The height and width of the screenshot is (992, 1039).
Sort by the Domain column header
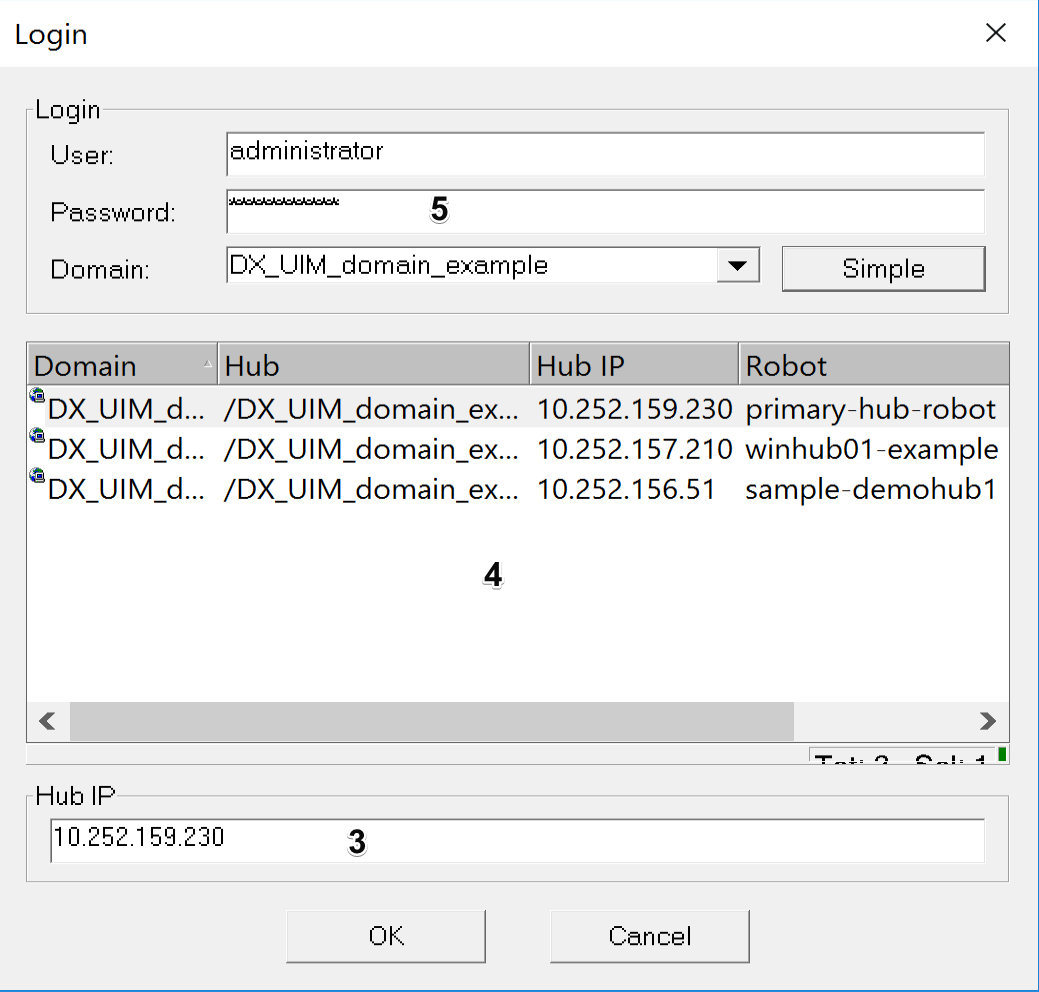click(x=123, y=364)
